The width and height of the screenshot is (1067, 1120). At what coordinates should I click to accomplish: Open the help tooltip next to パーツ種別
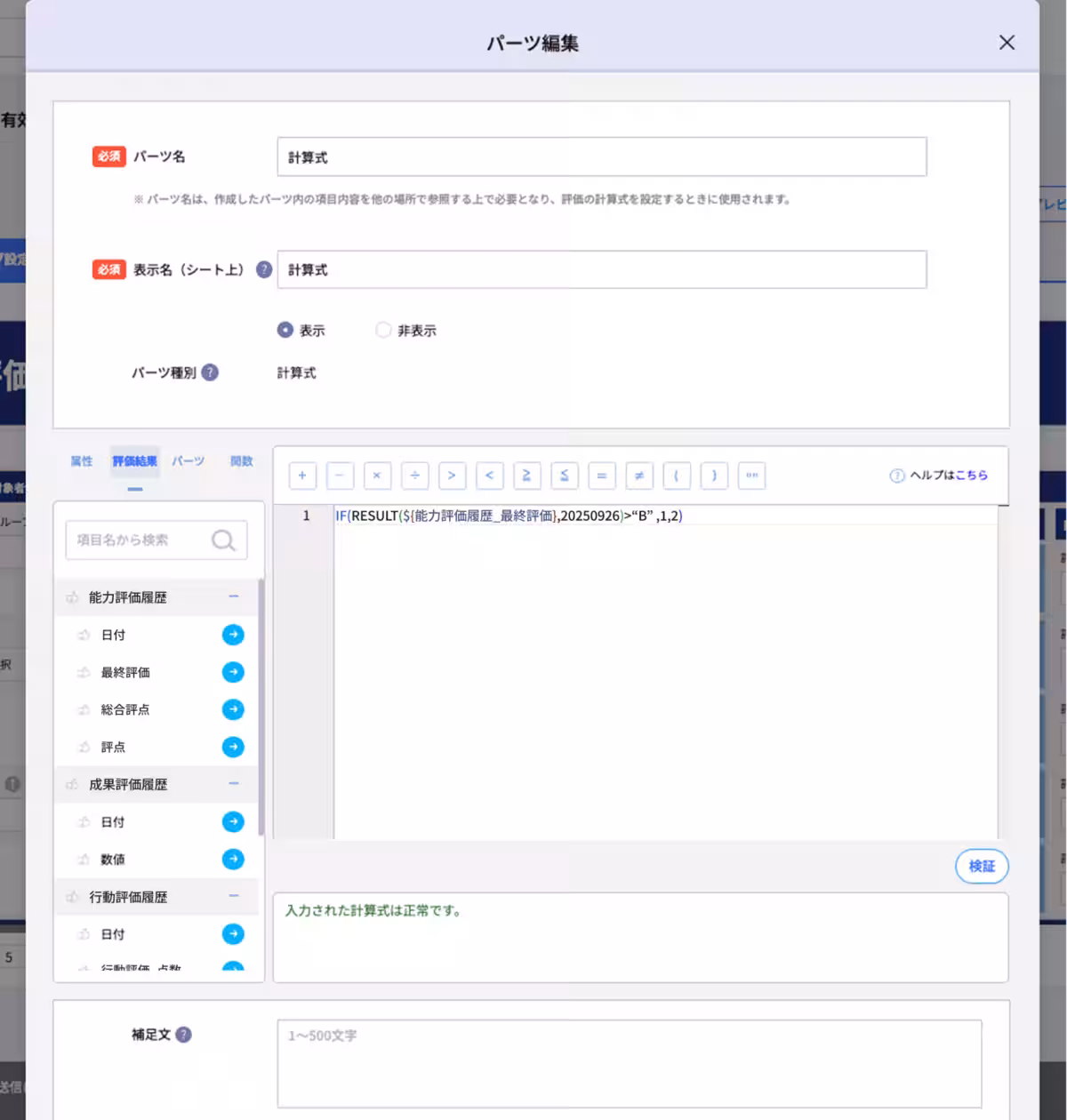pyautogui.click(x=210, y=372)
